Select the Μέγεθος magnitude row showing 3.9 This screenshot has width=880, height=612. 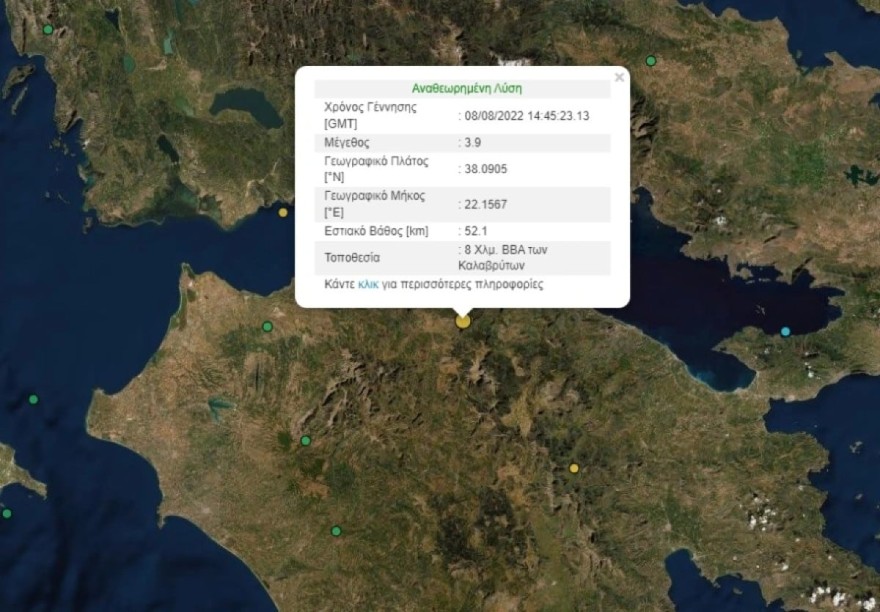coord(466,142)
